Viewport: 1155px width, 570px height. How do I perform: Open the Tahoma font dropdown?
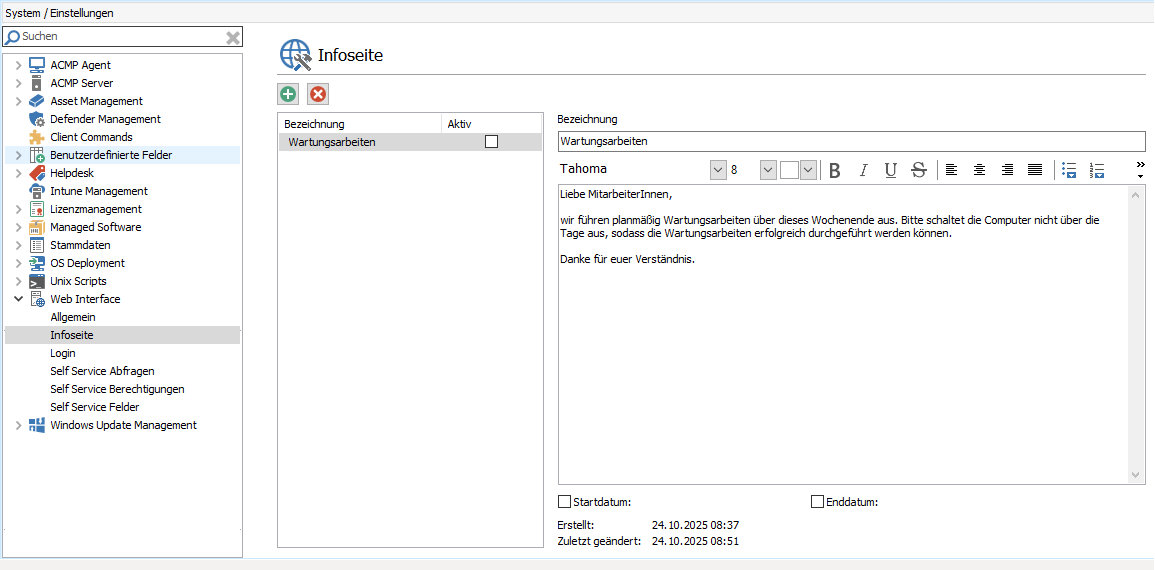[x=718, y=170]
